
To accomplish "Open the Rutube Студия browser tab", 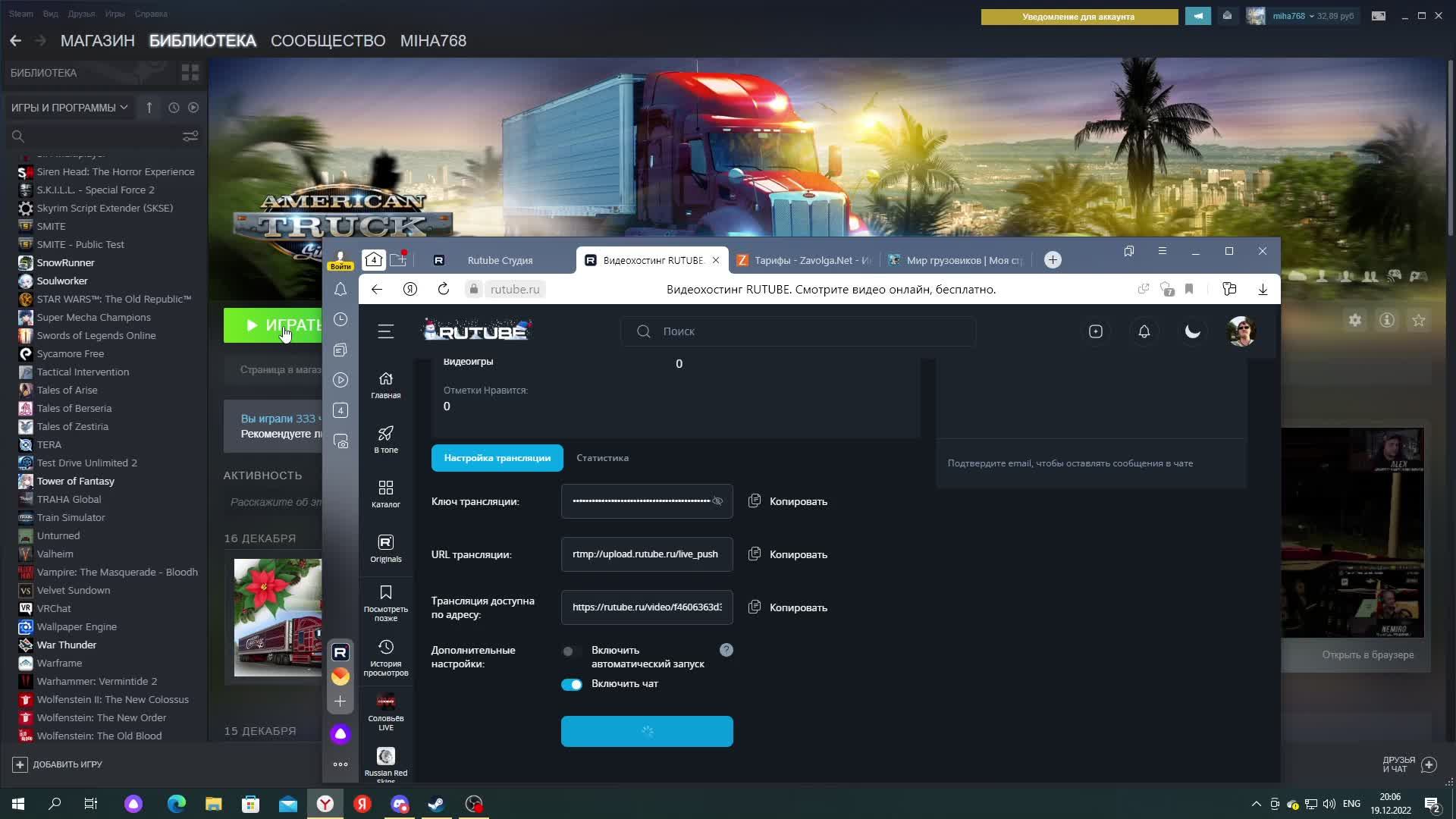I will (499, 260).
